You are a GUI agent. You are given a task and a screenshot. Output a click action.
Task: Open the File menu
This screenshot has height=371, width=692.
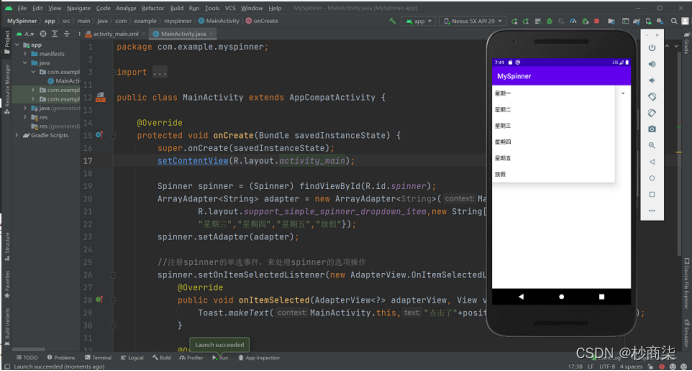pyautogui.click(x=22, y=8)
